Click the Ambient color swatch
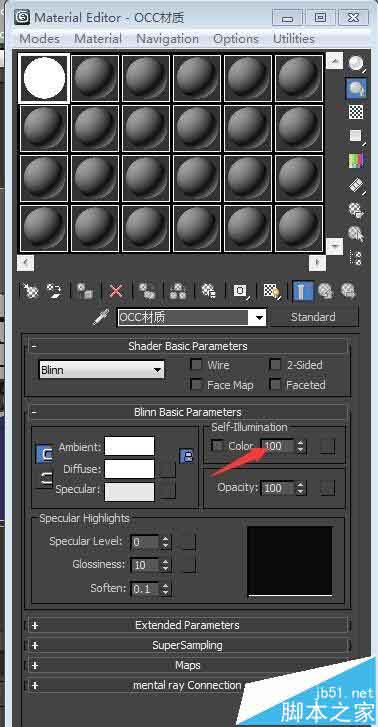 point(129,446)
